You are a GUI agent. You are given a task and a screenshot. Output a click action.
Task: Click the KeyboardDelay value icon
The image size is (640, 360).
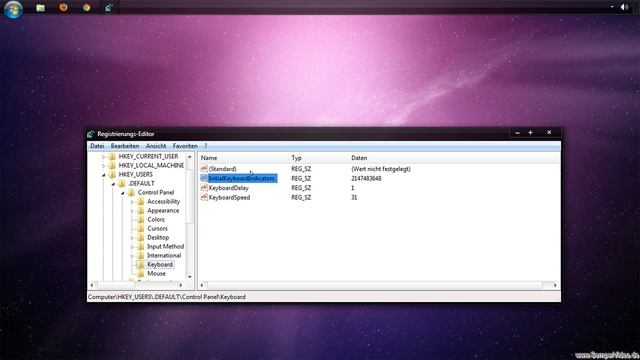click(204, 188)
